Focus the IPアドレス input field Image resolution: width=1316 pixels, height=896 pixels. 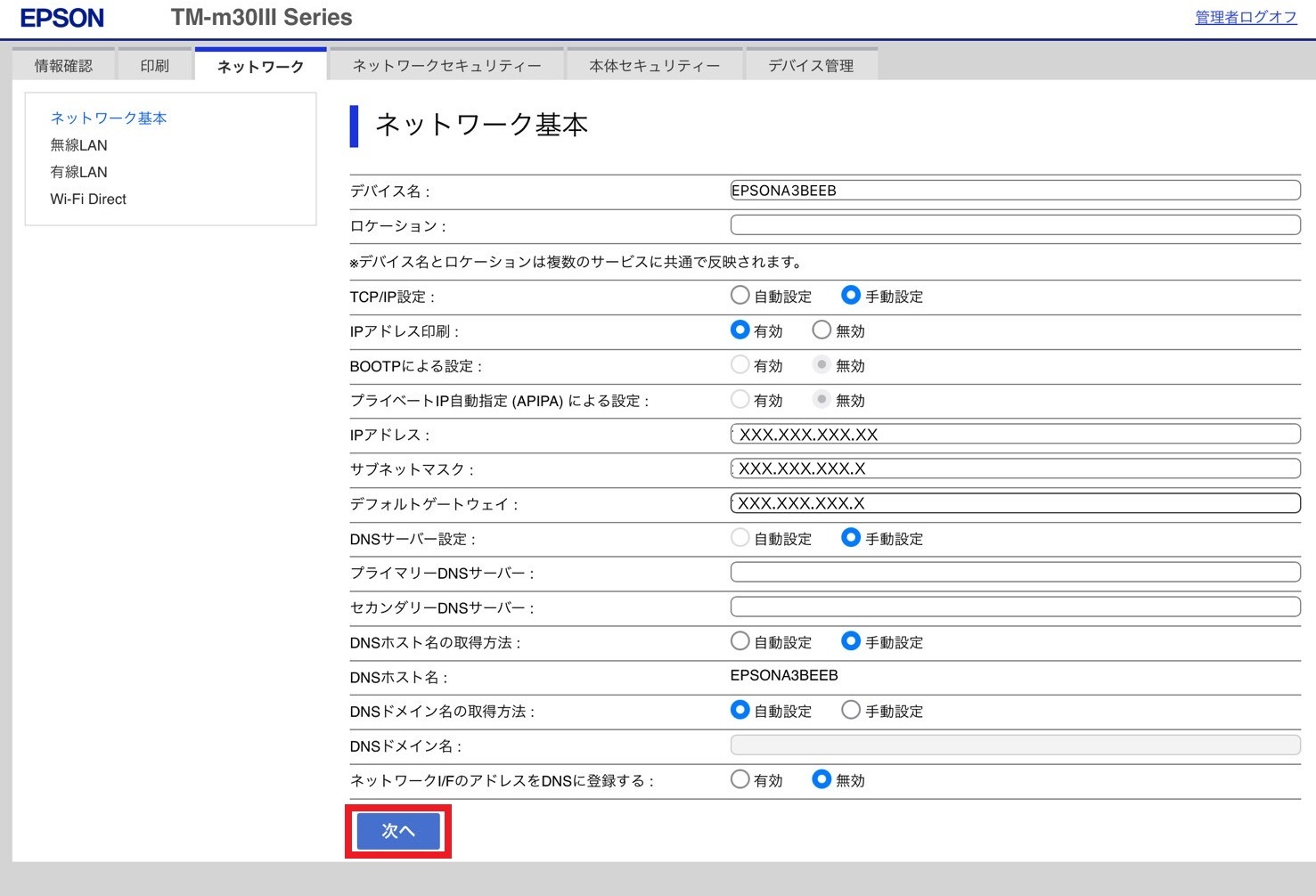click(1014, 434)
